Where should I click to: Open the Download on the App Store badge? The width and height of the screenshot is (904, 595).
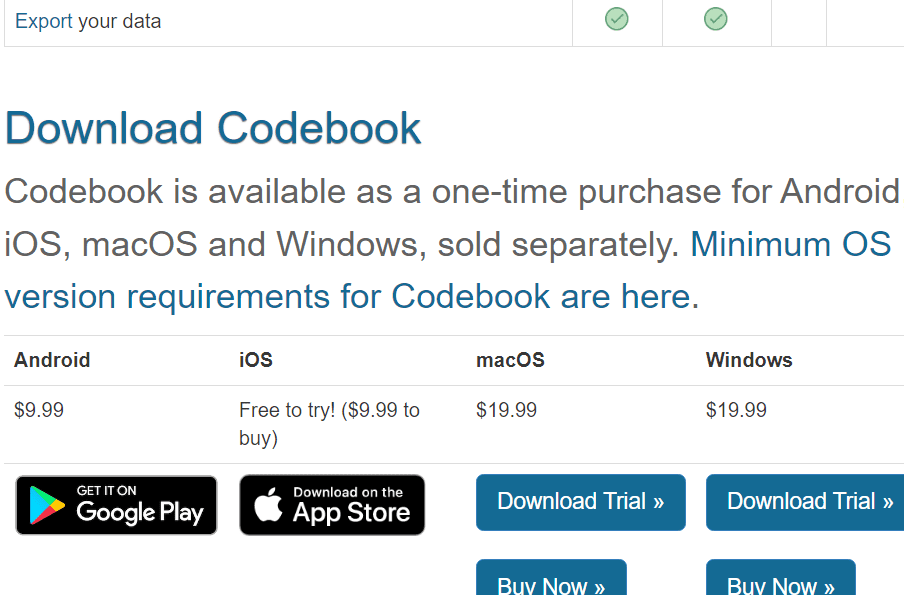(x=332, y=505)
